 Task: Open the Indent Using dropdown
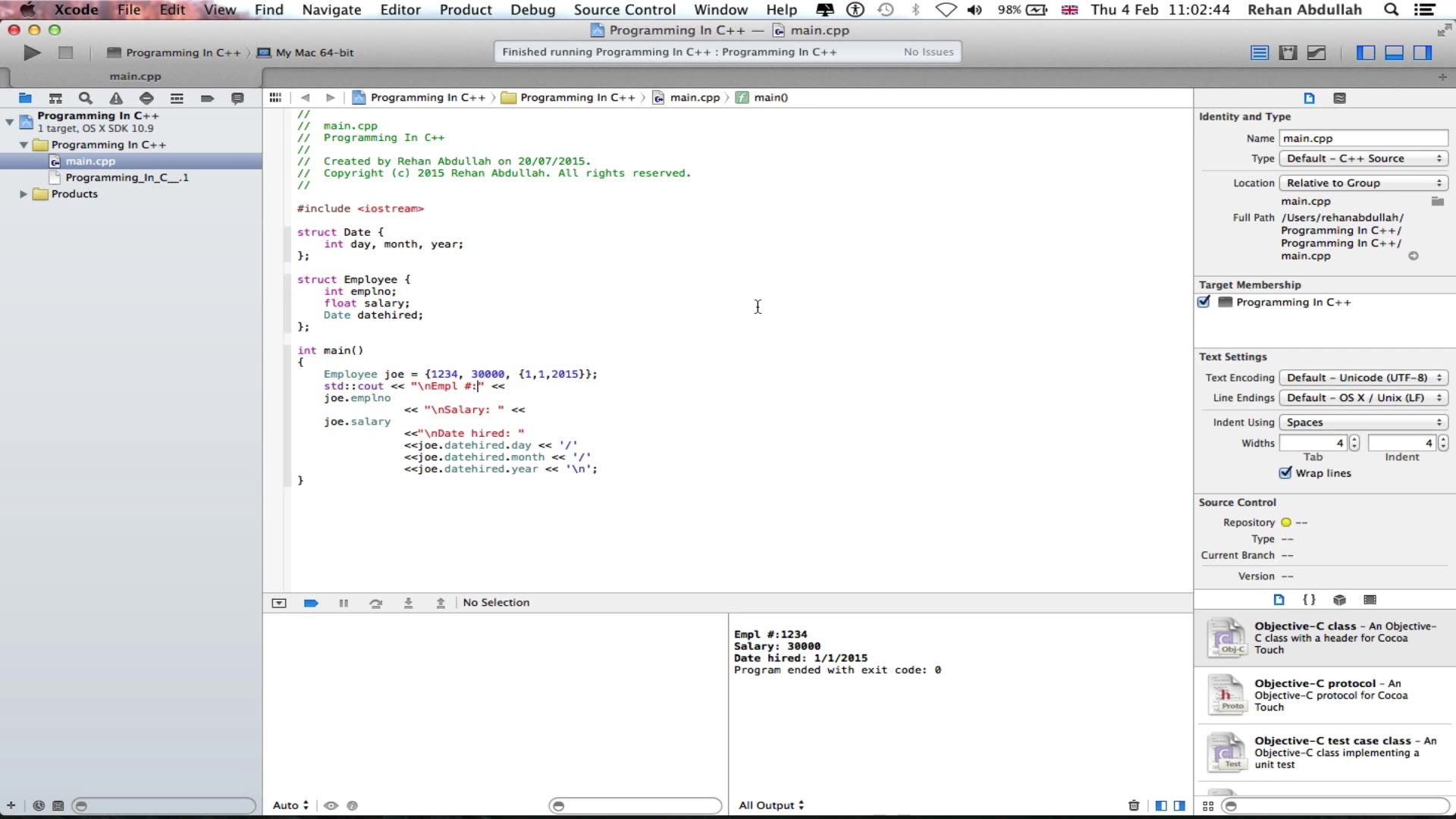coord(1363,422)
